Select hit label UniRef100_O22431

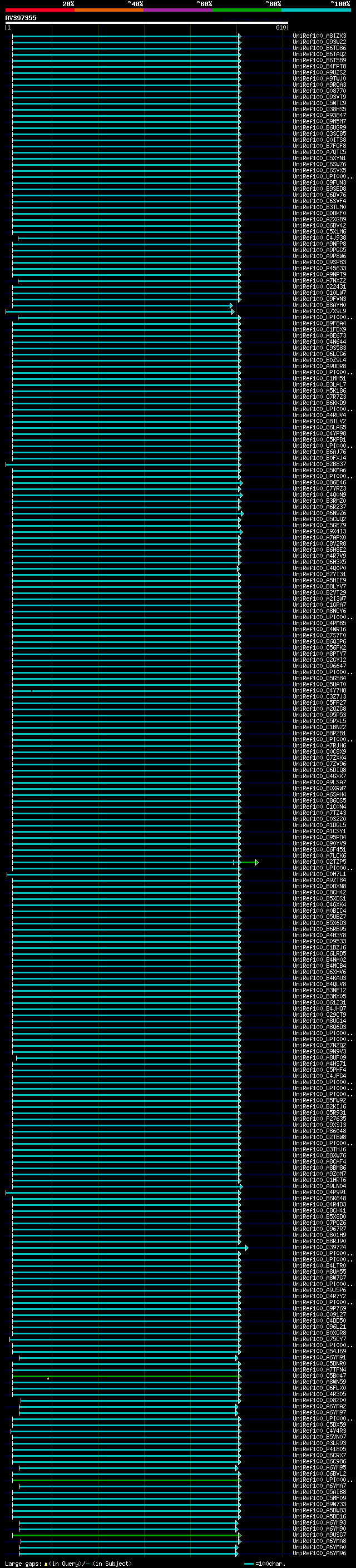coord(319,286)
